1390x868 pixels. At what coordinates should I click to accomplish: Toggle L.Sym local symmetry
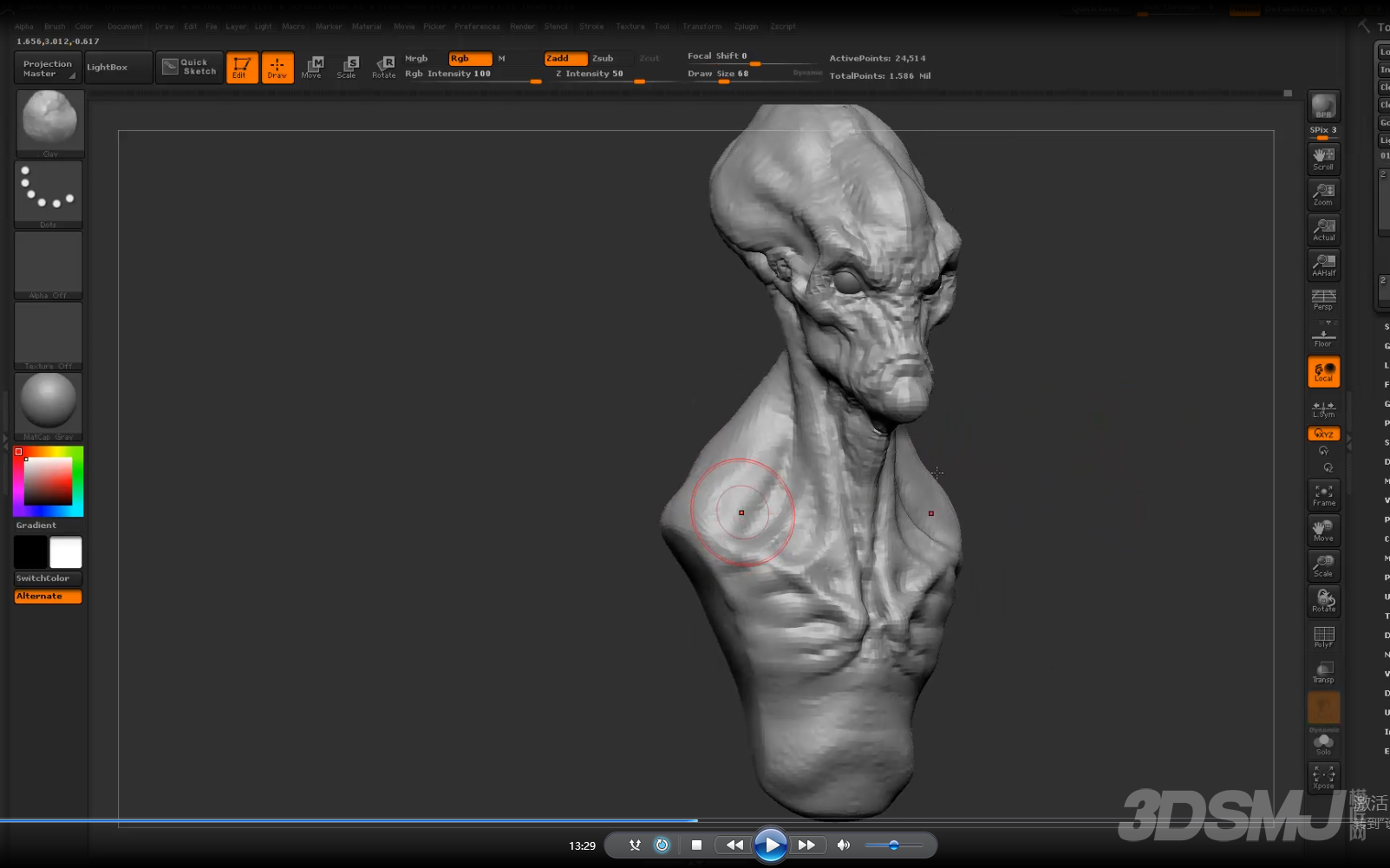(1323, 408)
